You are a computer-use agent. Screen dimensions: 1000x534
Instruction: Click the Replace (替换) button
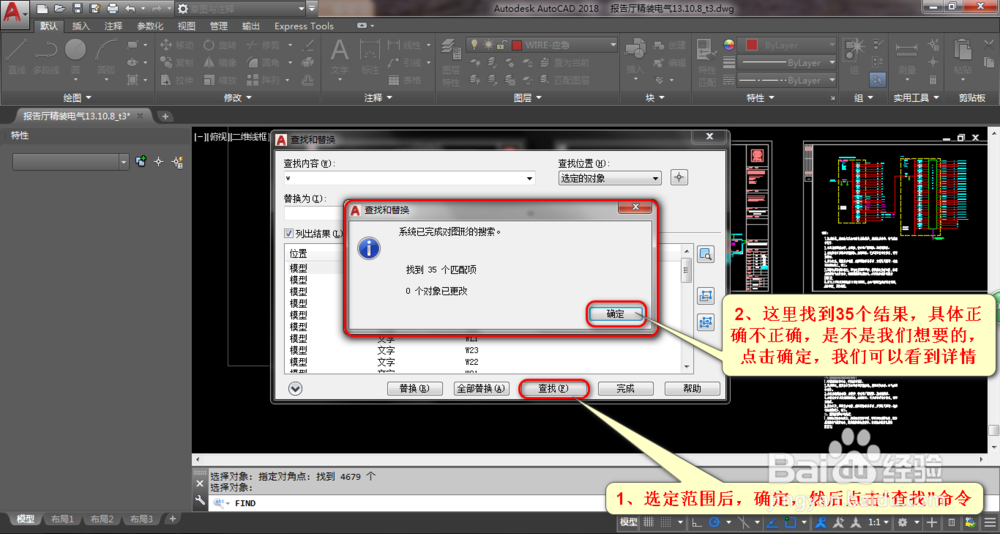(x=415, y=389)
